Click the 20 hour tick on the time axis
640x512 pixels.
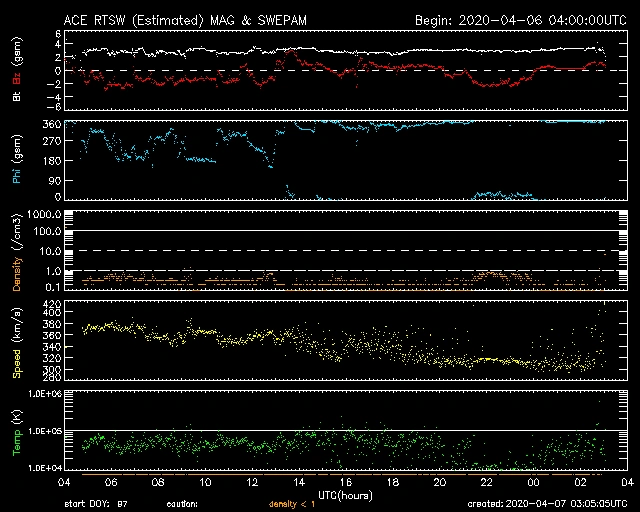coord(439,482)
